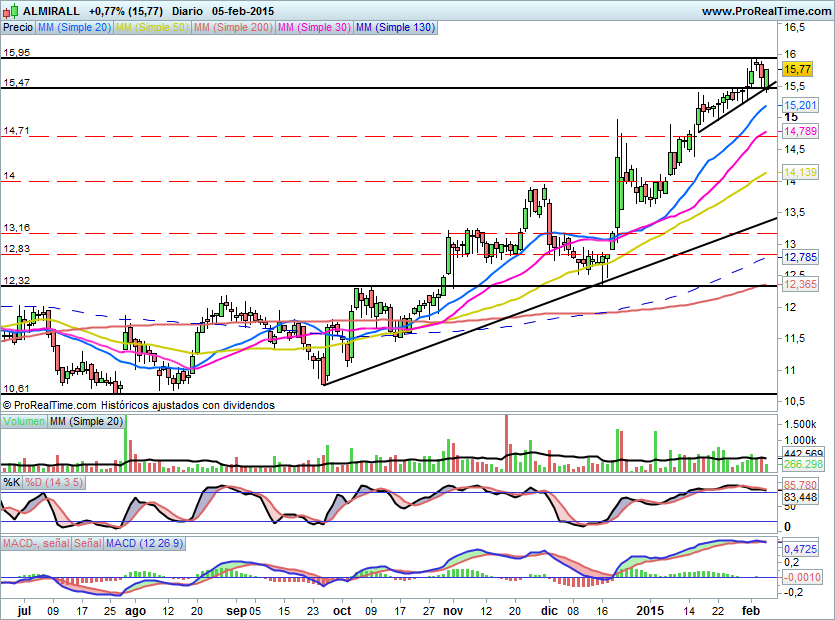Select the Precio indicator label

pos(18,28)
